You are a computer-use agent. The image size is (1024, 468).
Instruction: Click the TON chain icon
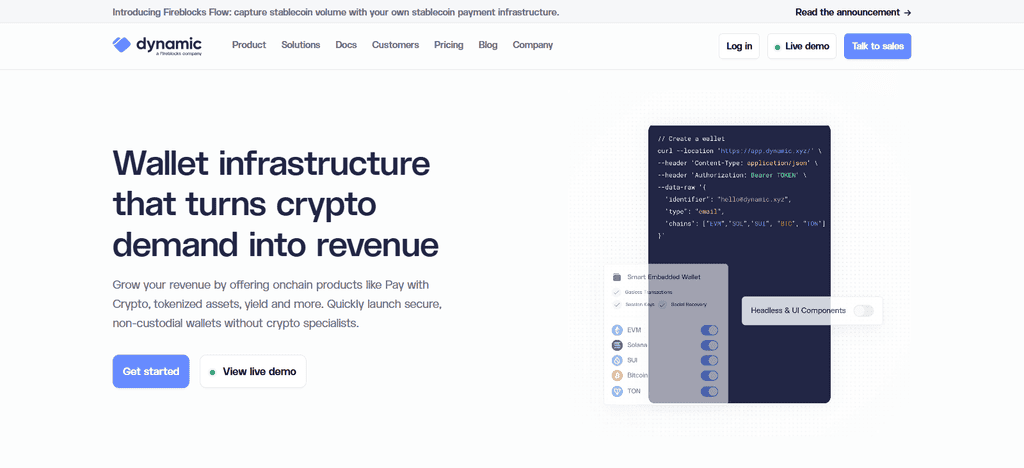tap(617, 392)
